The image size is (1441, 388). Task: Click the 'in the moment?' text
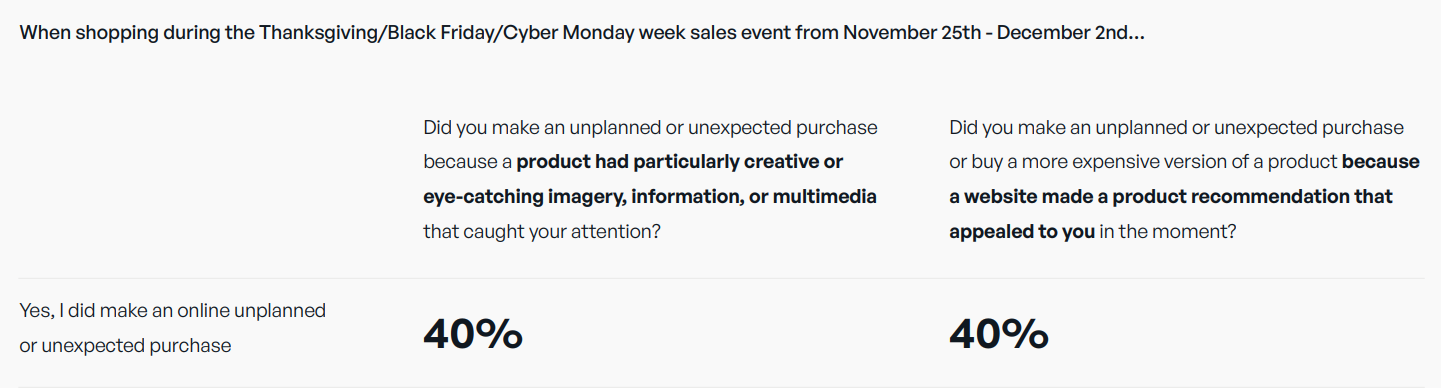[1168, 231]
